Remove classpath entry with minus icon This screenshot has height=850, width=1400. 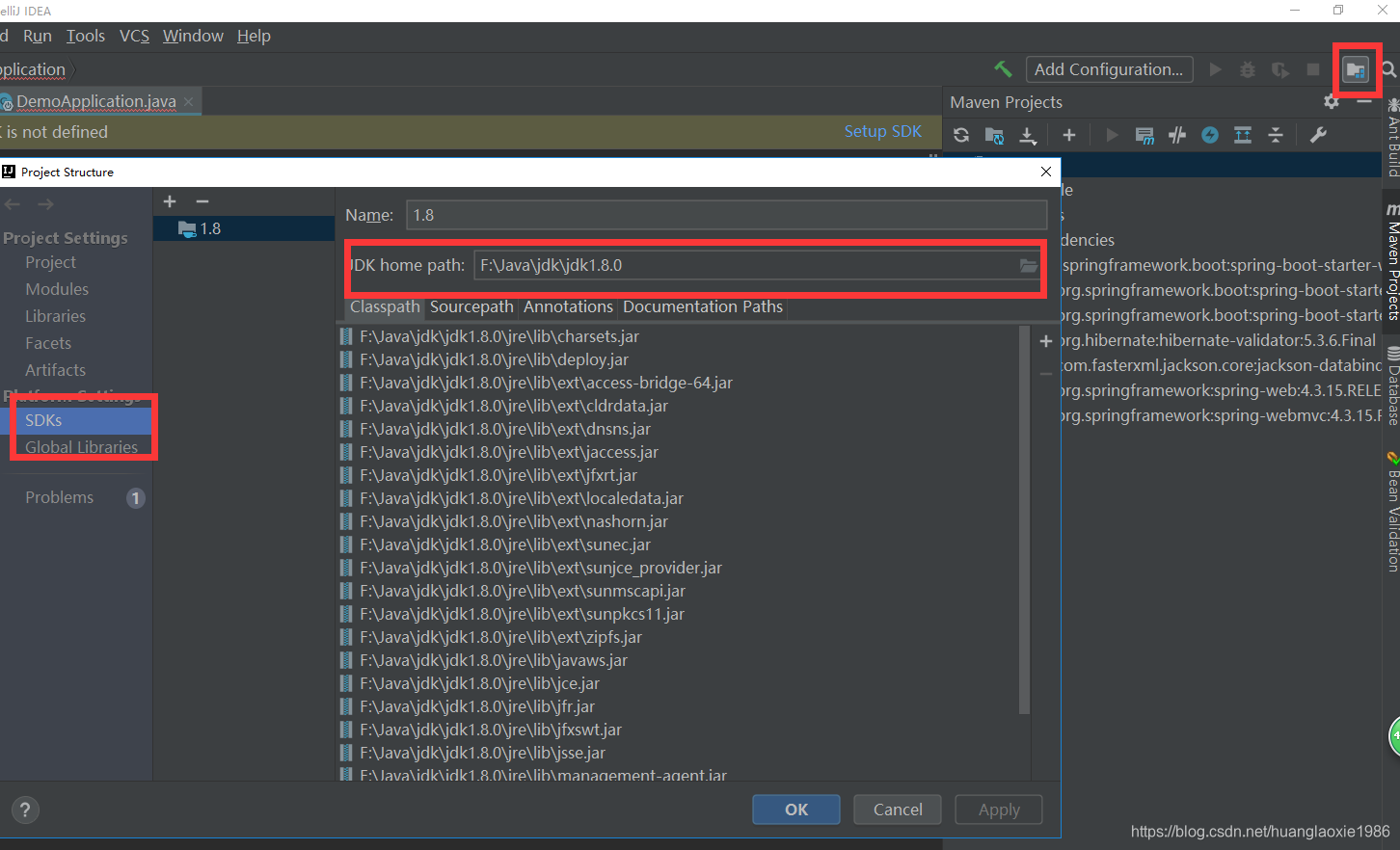tap(1046, 374)
